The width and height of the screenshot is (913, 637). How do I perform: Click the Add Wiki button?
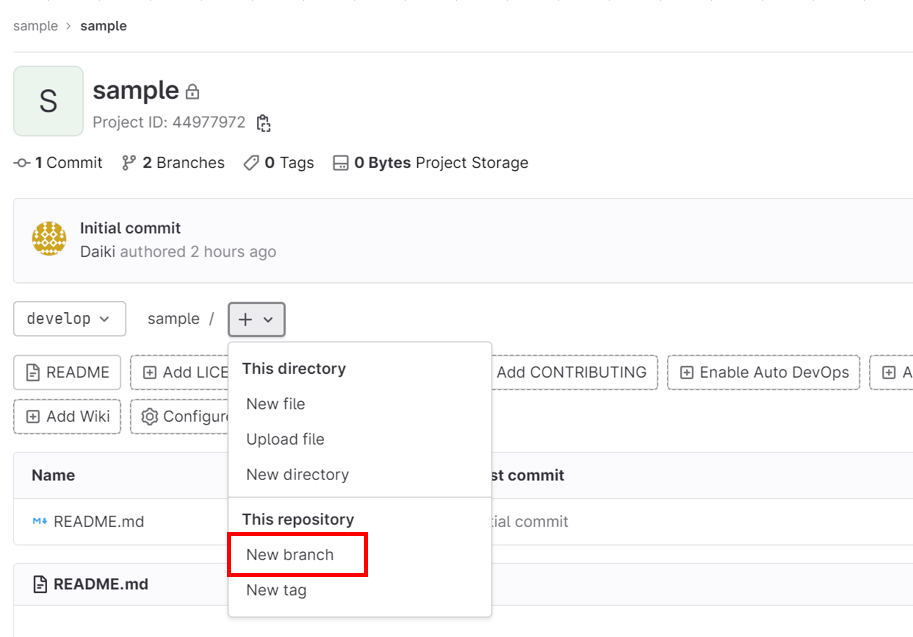point(66,417)
